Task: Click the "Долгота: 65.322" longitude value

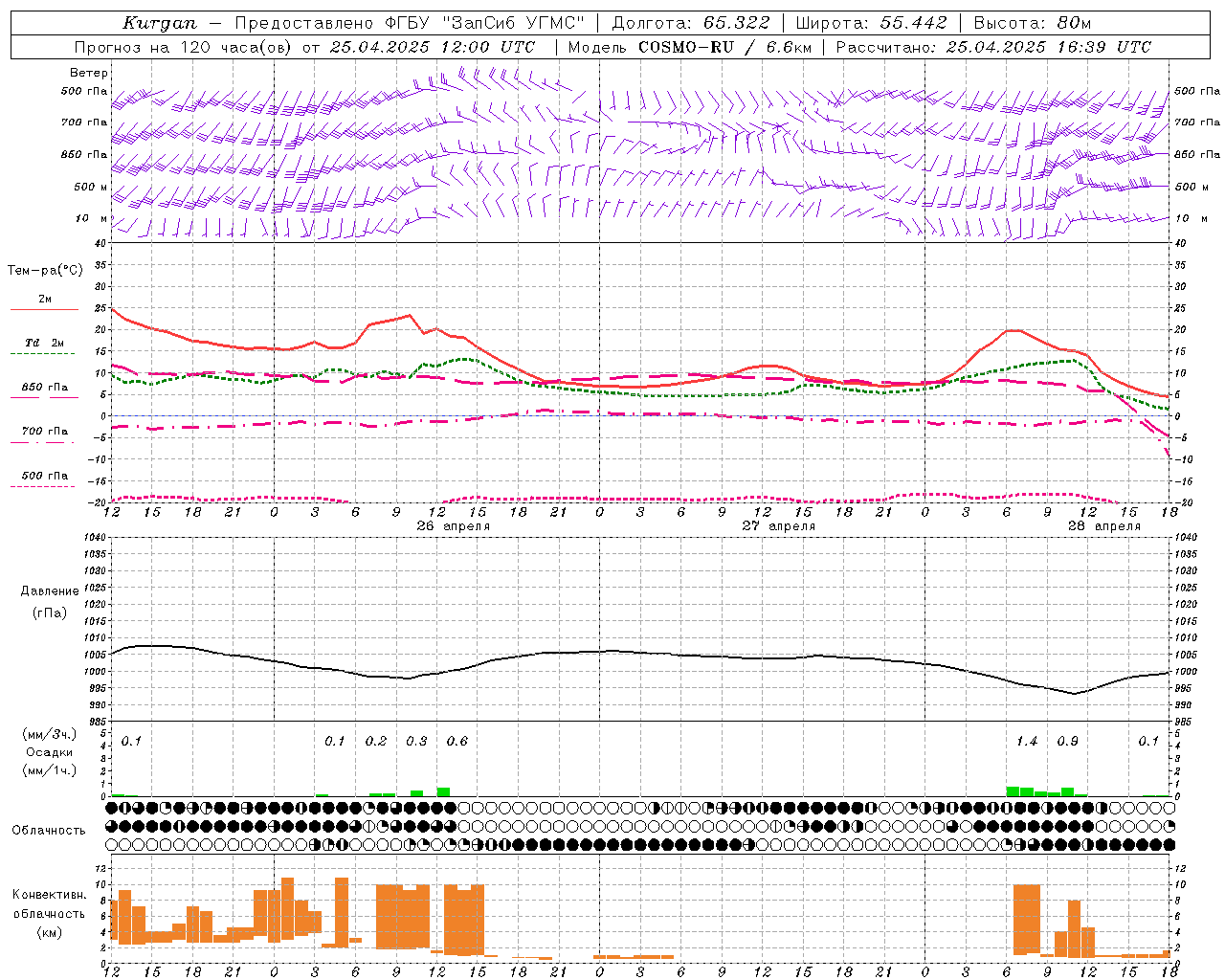Action: (691, 23)
